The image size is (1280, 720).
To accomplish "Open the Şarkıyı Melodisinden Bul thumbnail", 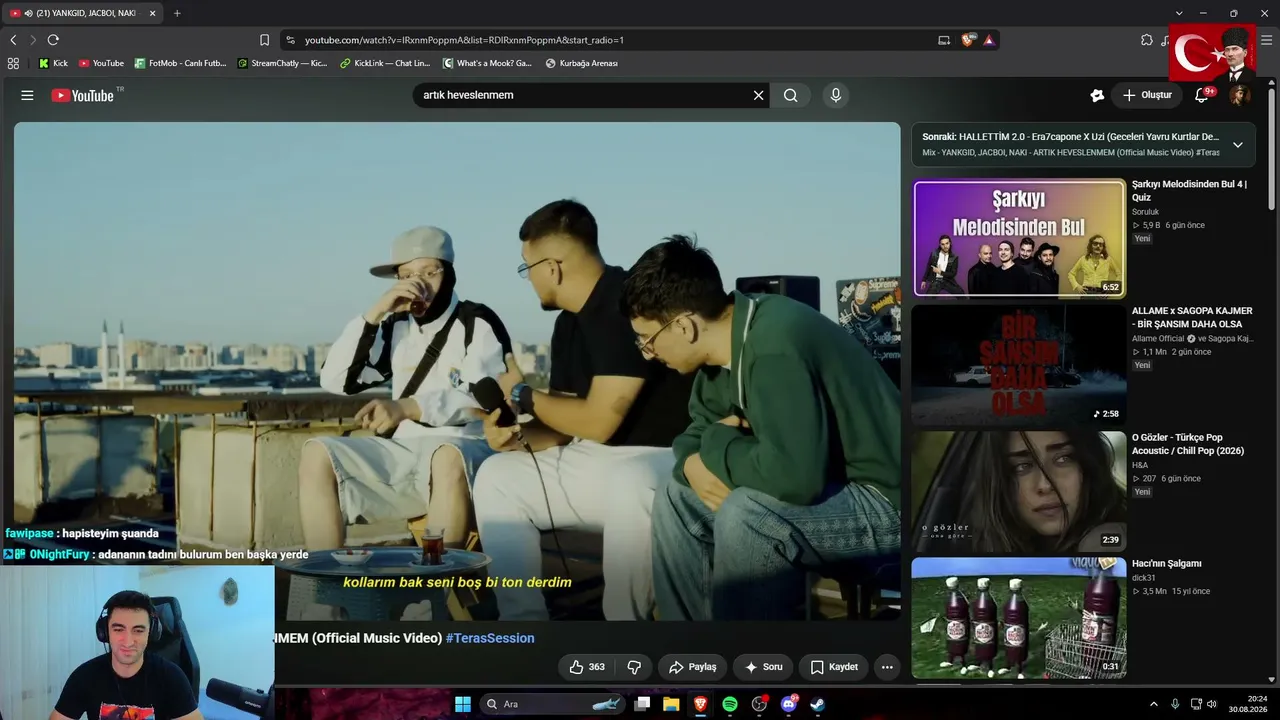I will coord(1019,238).
